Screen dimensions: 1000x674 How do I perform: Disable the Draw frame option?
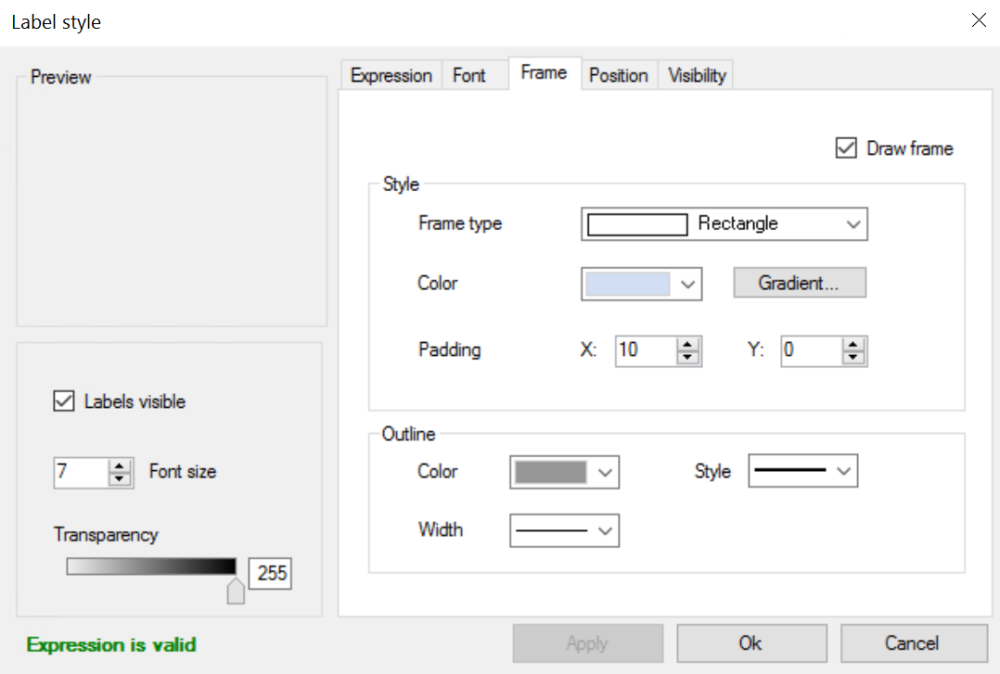pyautogui.click(x=845, y=147)
